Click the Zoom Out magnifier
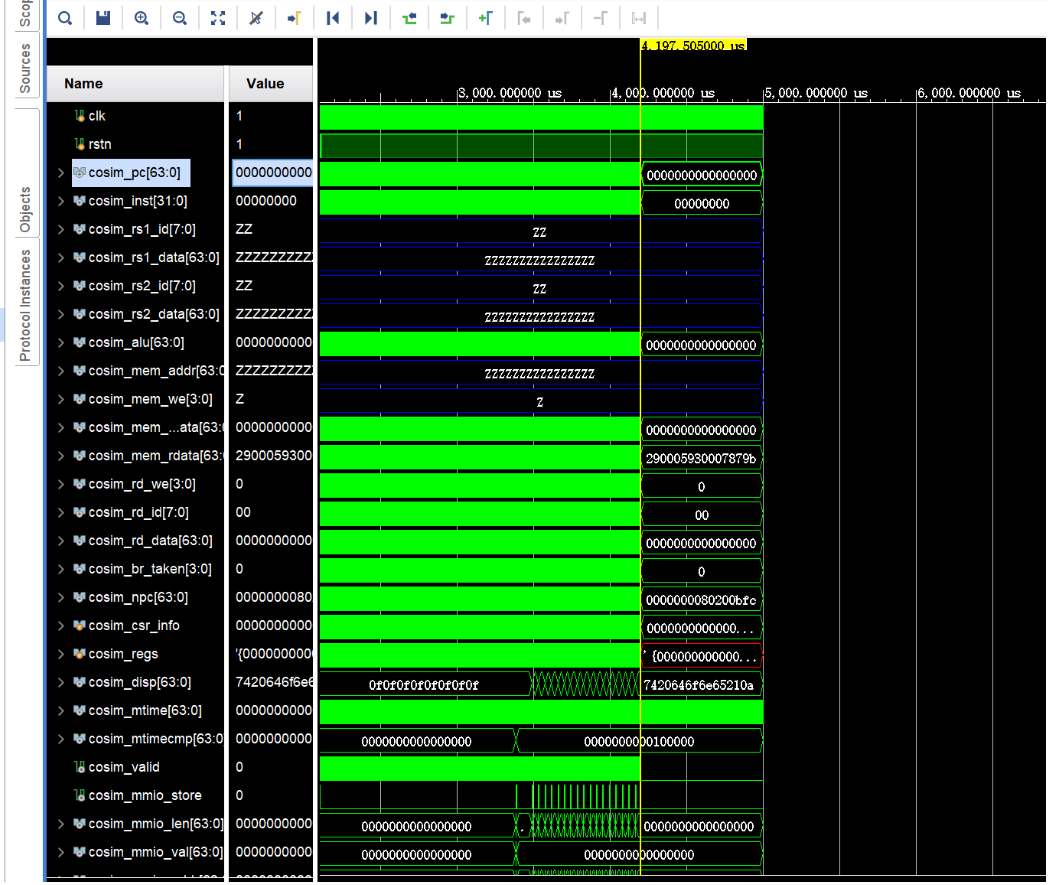 180,18
